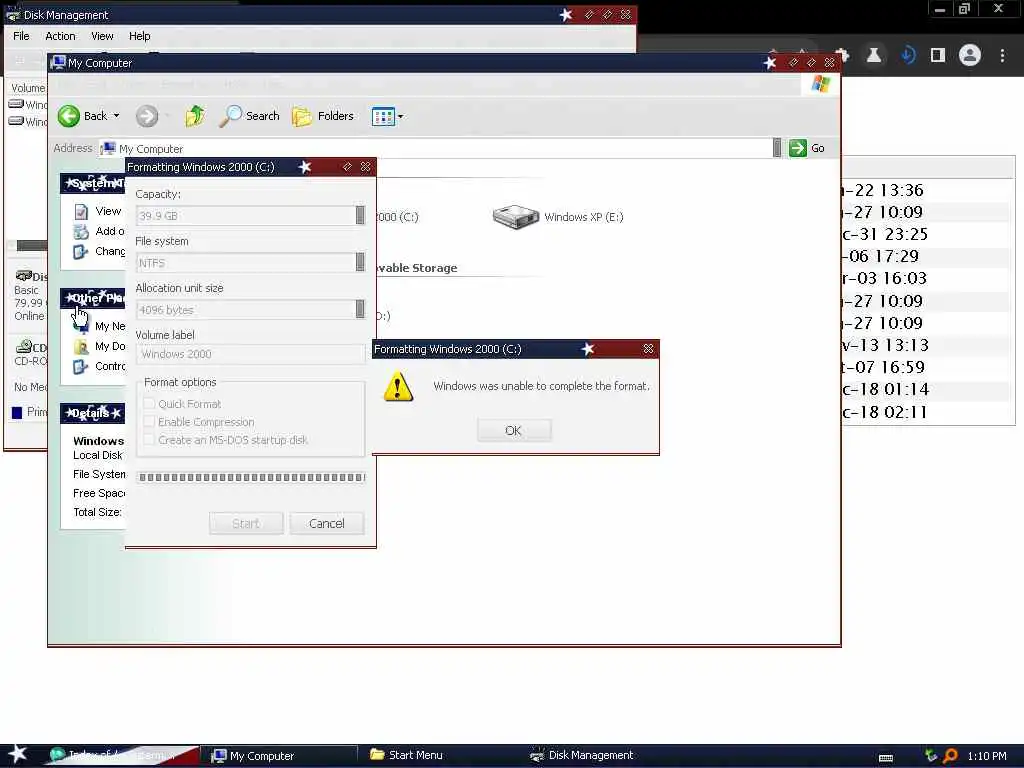Click the browser side panel icon
This screenshot has height=768, width=1024.
tap(938, 56)
